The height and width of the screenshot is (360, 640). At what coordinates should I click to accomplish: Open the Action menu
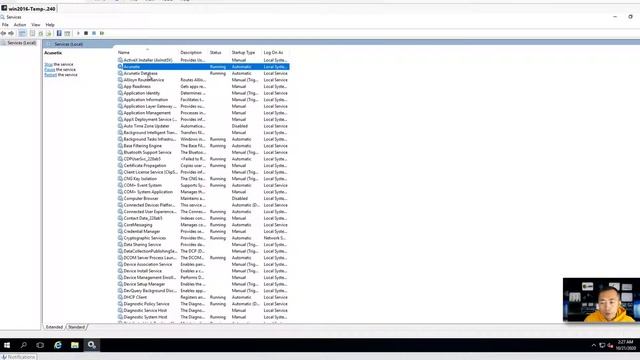point(20,25)
